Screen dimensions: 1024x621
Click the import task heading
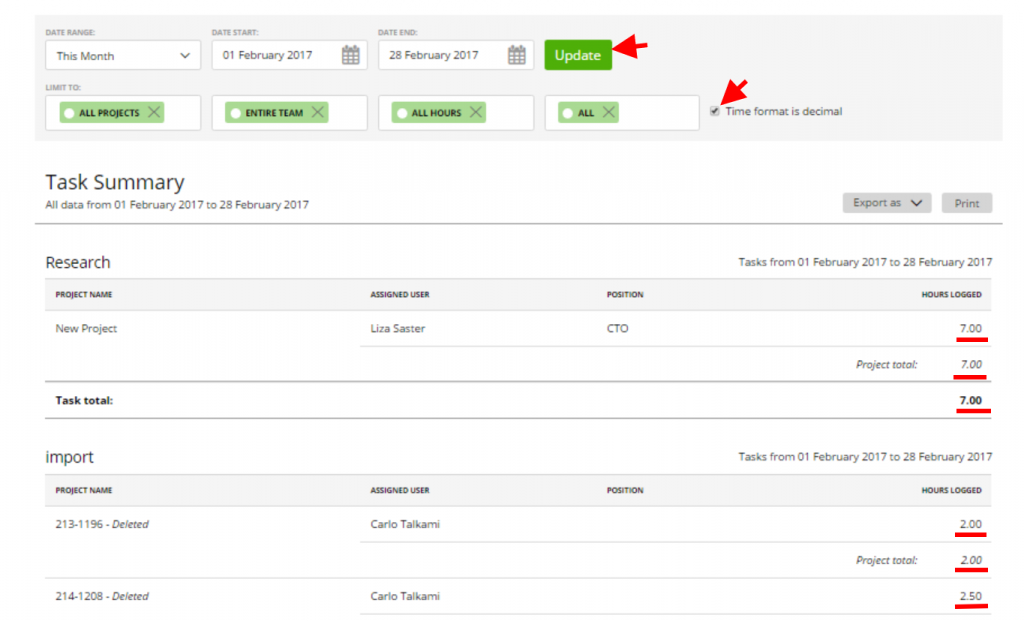coord(70,457)
